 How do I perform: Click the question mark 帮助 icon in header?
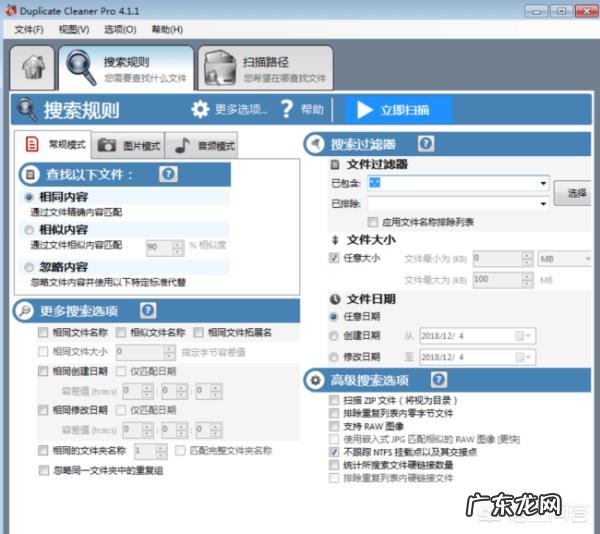point(287,110)
